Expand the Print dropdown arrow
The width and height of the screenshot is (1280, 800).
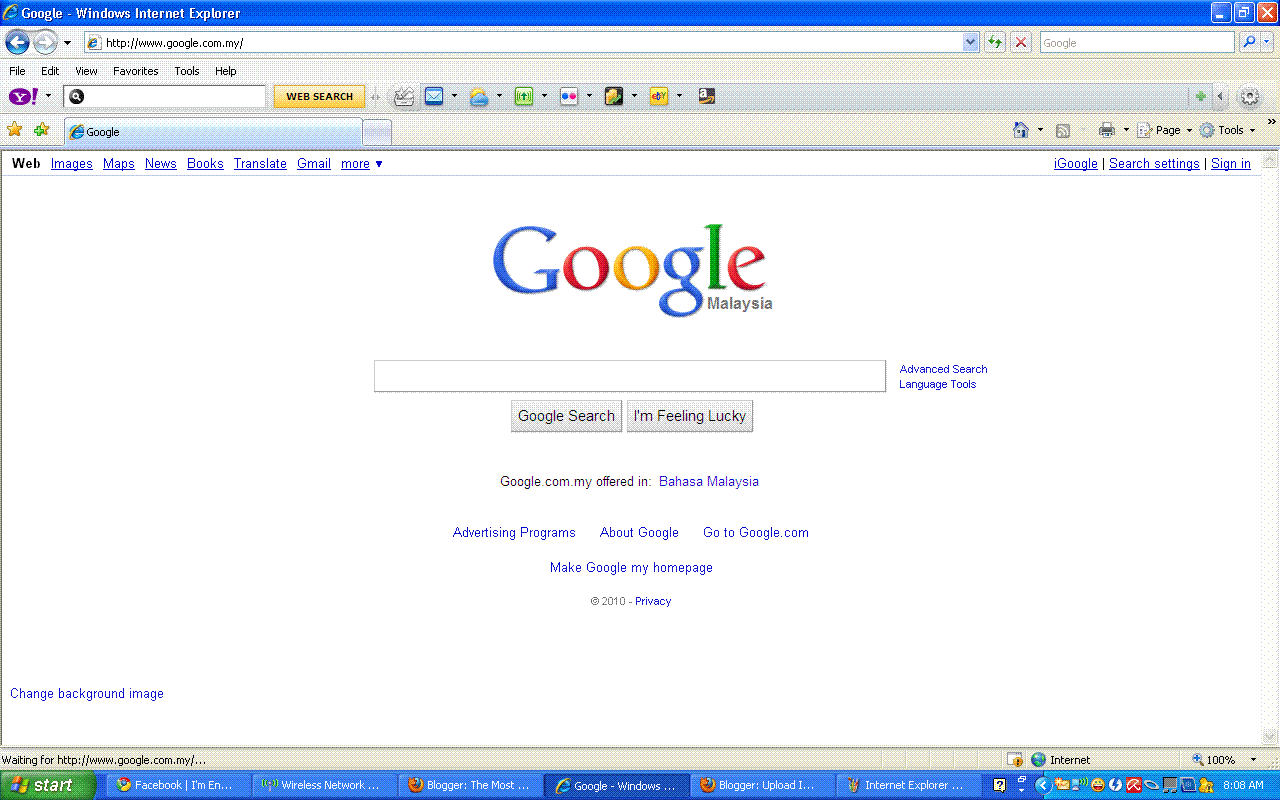pyautogui.click(x=1126, y=130)
